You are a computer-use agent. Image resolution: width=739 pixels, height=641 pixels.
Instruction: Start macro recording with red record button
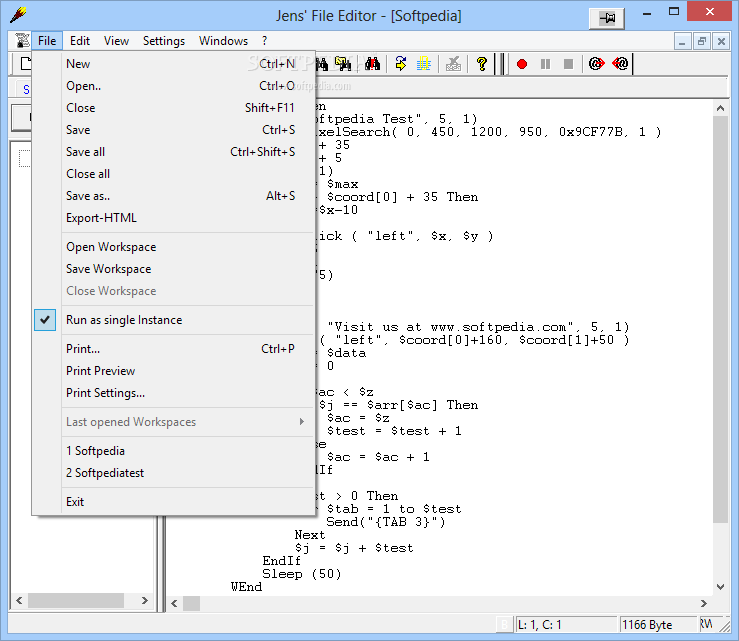522,64
